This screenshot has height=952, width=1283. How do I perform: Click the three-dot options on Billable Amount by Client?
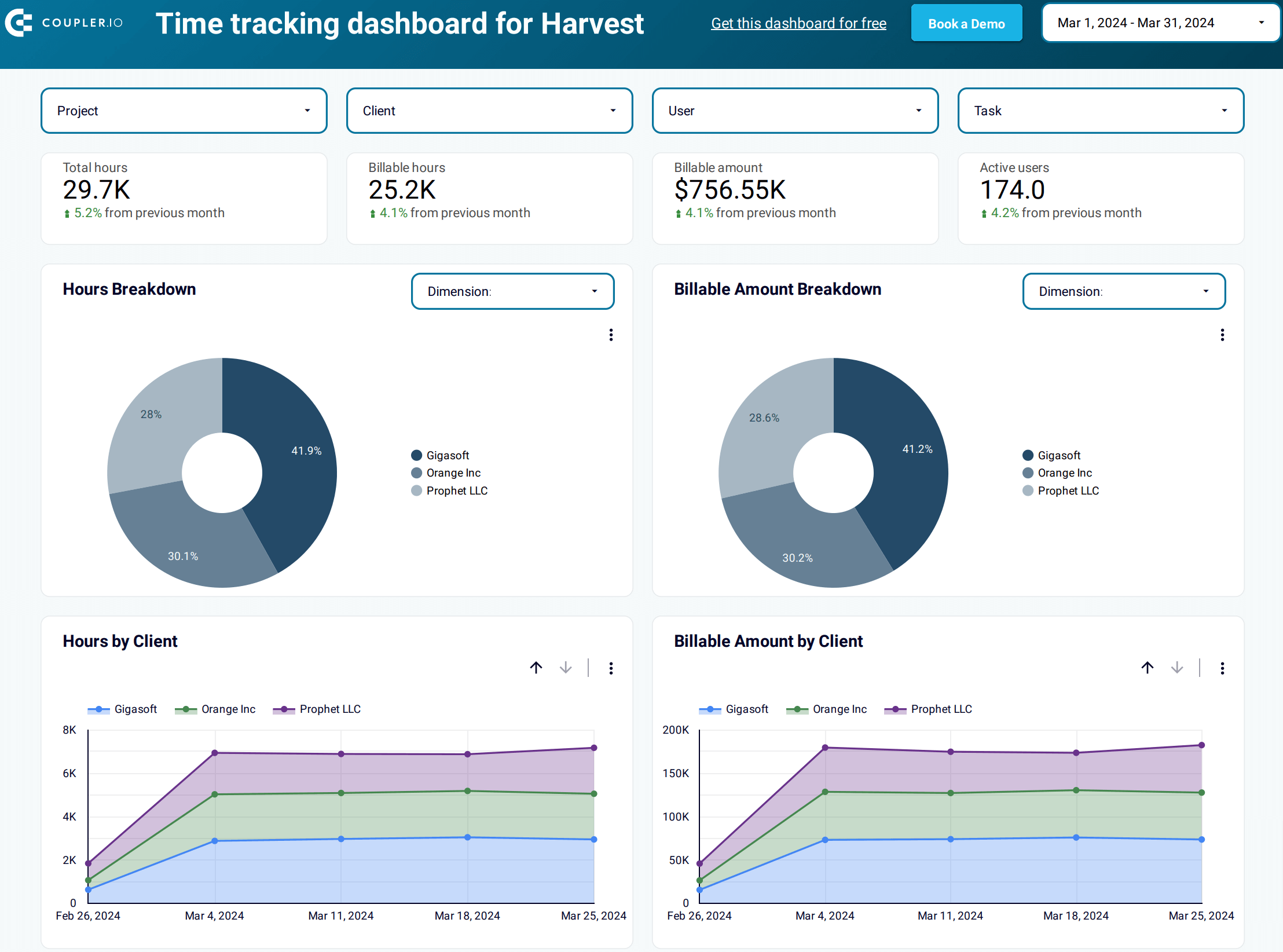1223,668
